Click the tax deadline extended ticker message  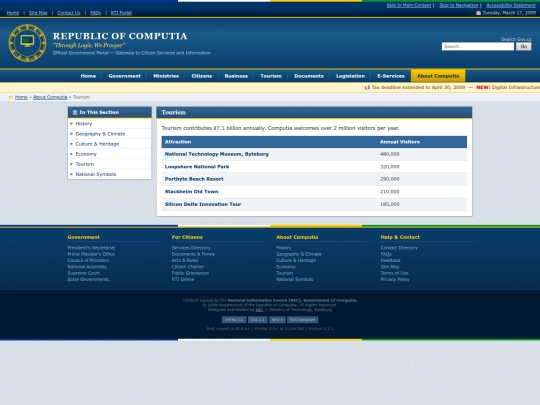(x=418, y=87)
